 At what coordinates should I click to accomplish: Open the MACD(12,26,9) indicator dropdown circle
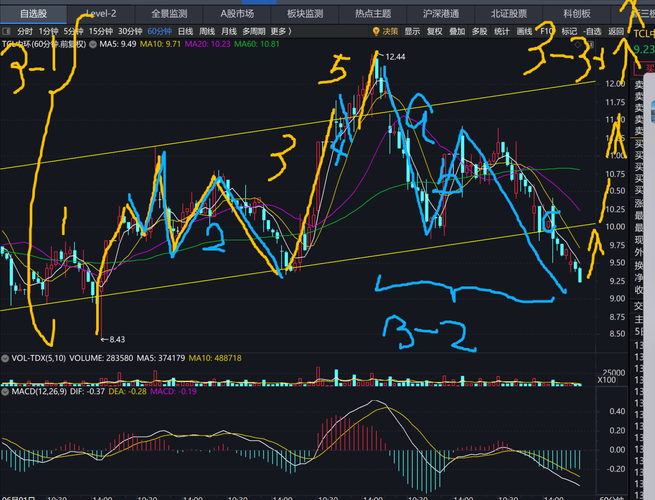5,392
